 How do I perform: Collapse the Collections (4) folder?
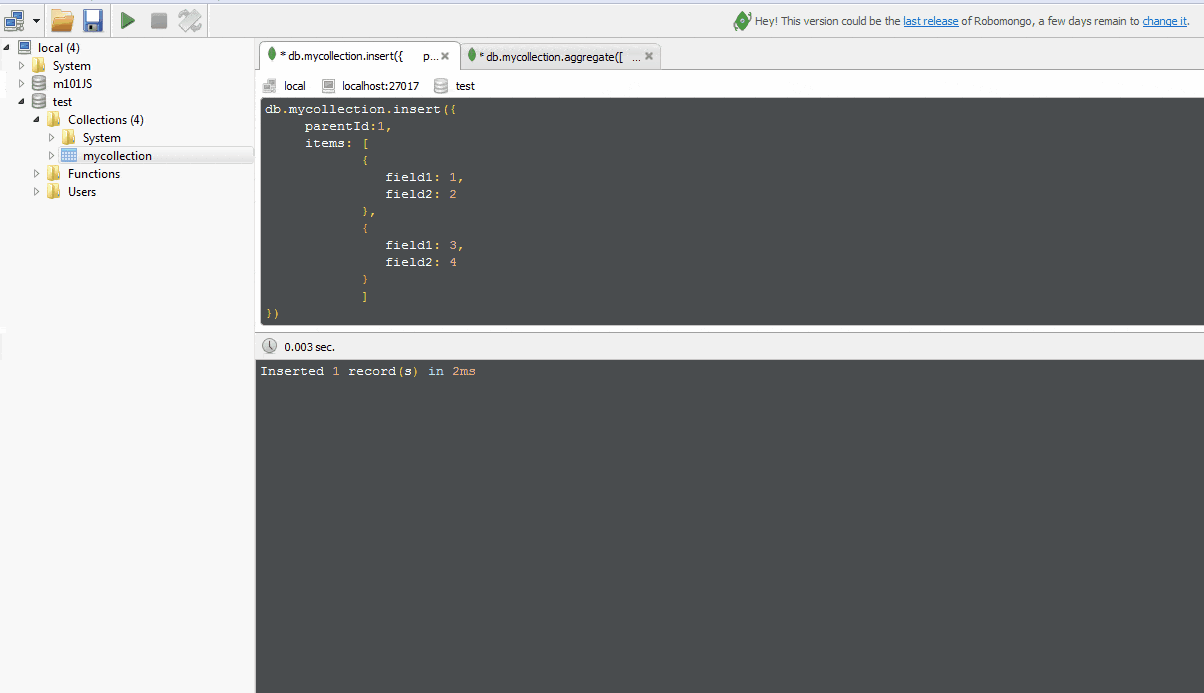coord(37,119)
